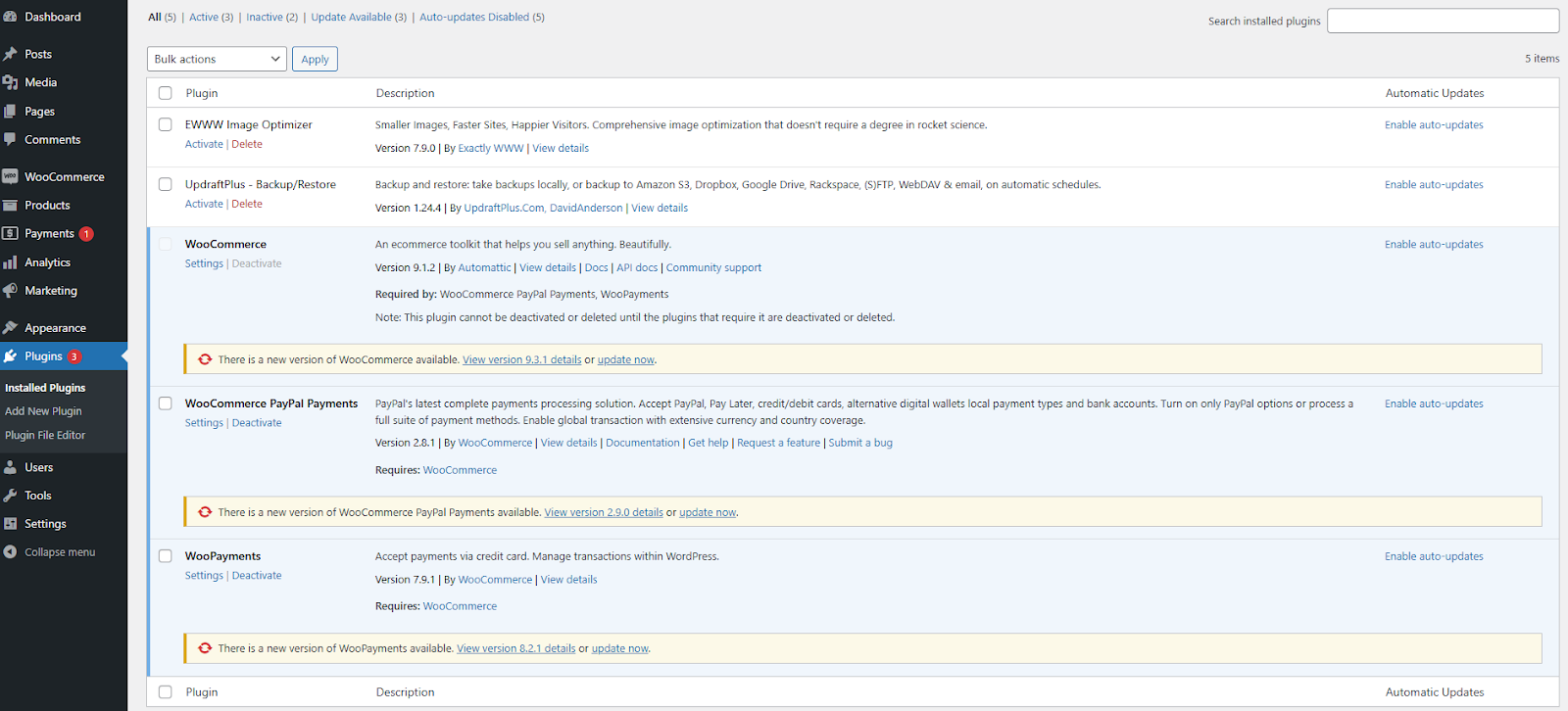Deactivate the WooPayments plugin
Viewport: 1568px width, 711px height.
pyautogui.click(x=257, y=576)
